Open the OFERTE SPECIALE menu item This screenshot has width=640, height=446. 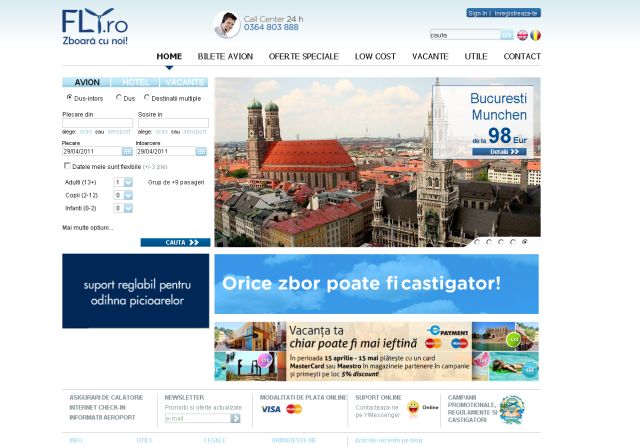pos(304,57)
